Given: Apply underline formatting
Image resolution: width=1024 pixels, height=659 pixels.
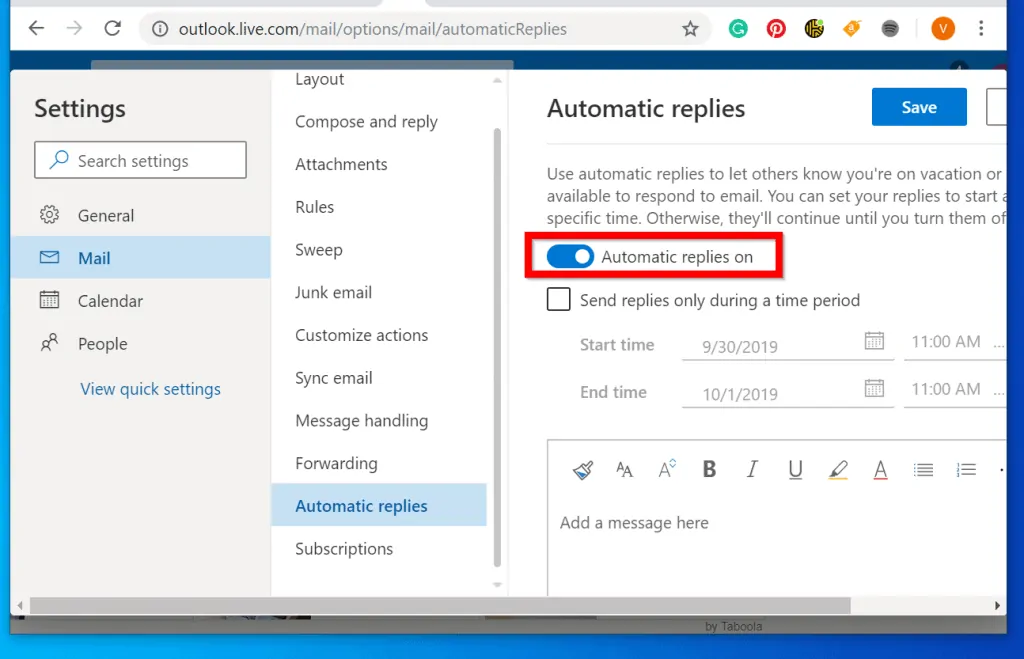Looking at the screenshot, I should (795, 470).
